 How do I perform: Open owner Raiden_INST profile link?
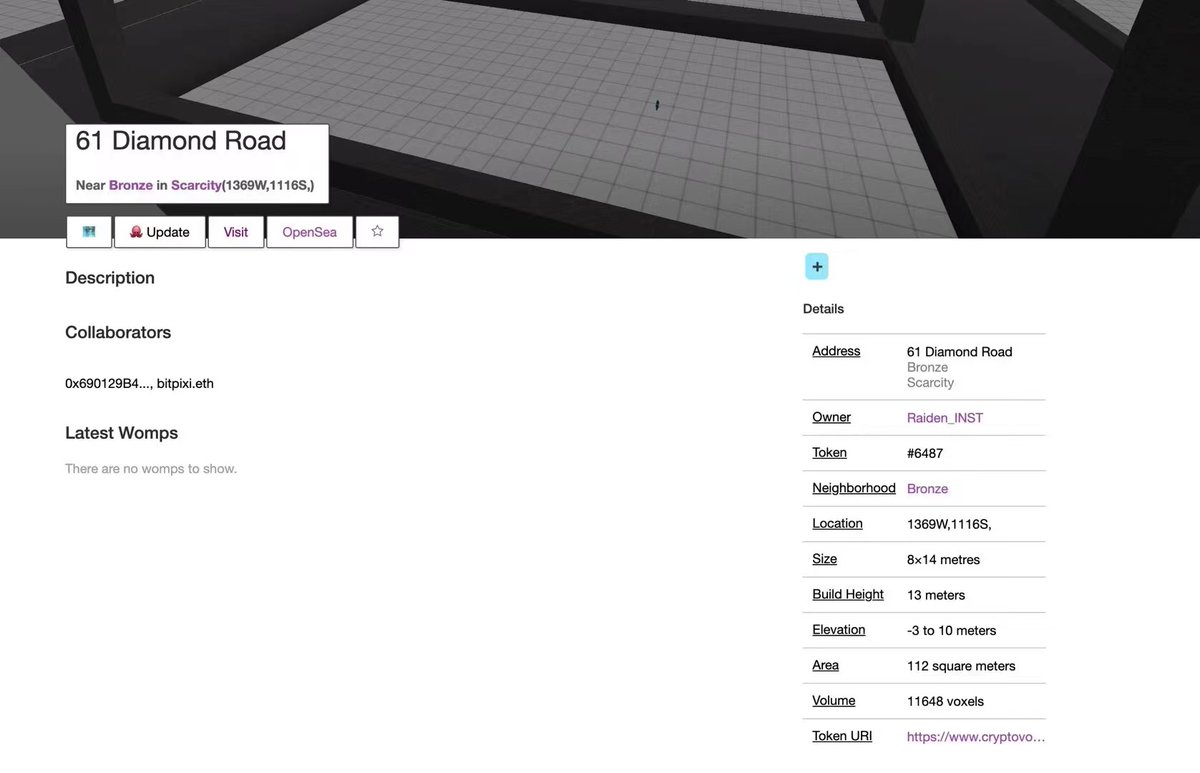945,418
